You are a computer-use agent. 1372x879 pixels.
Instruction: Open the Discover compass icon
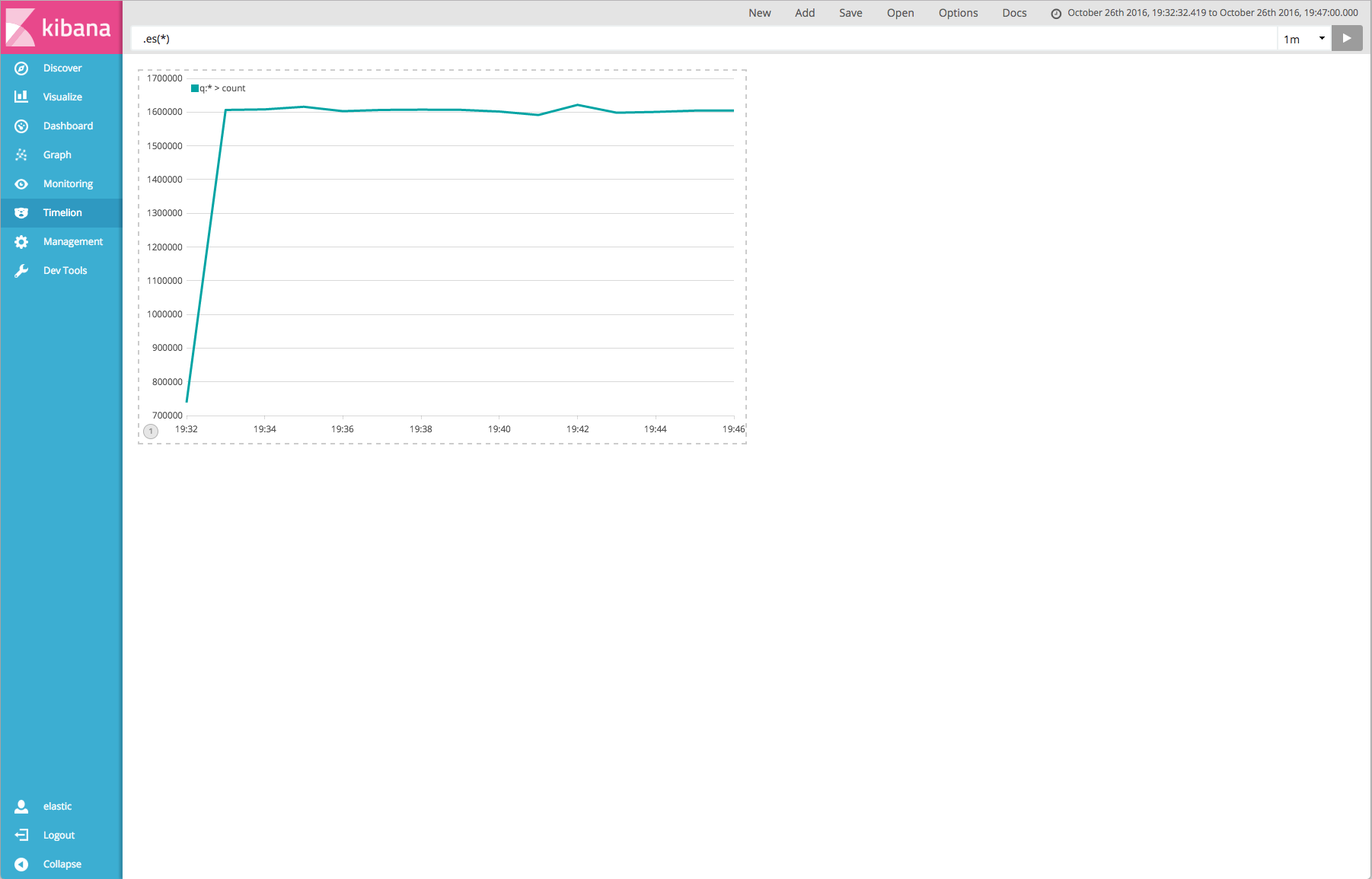click(x=21, y=68)
